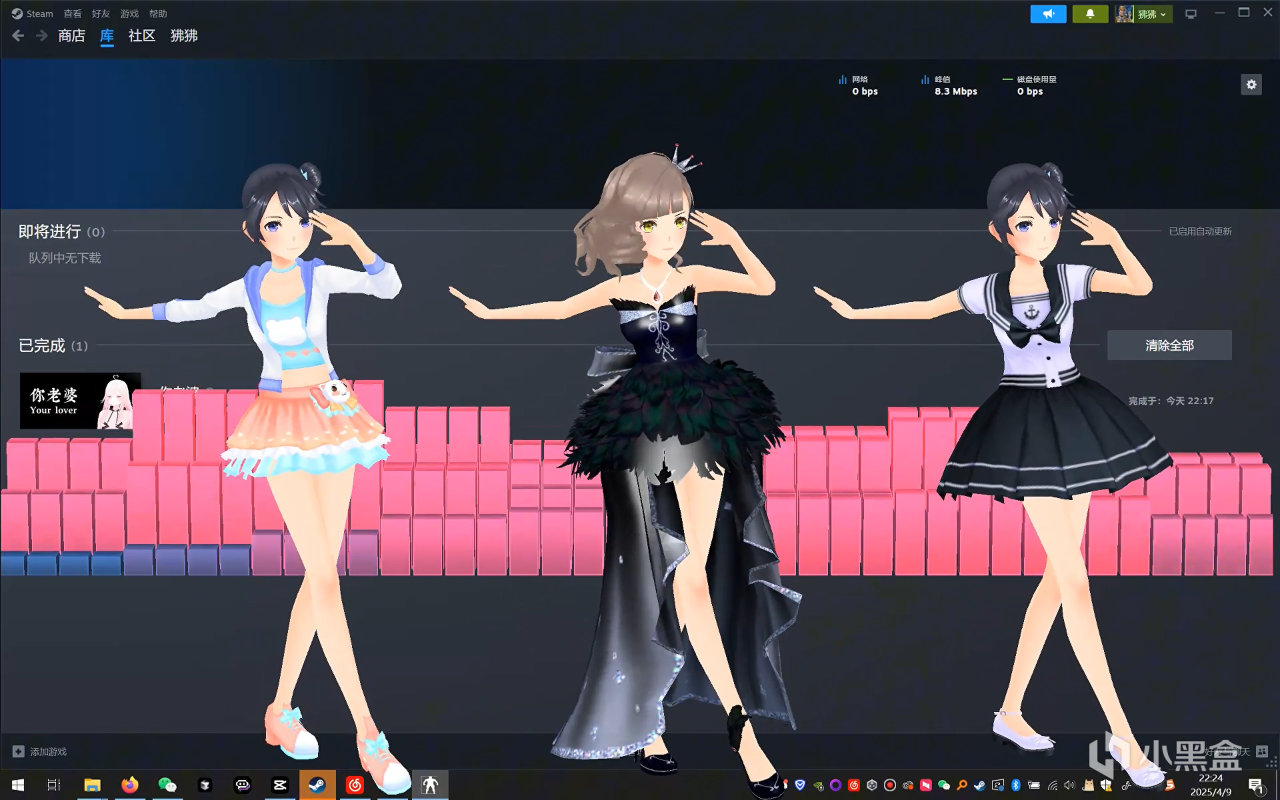
Task: Switch to the 库 tab
Action: tap(107, 36)
